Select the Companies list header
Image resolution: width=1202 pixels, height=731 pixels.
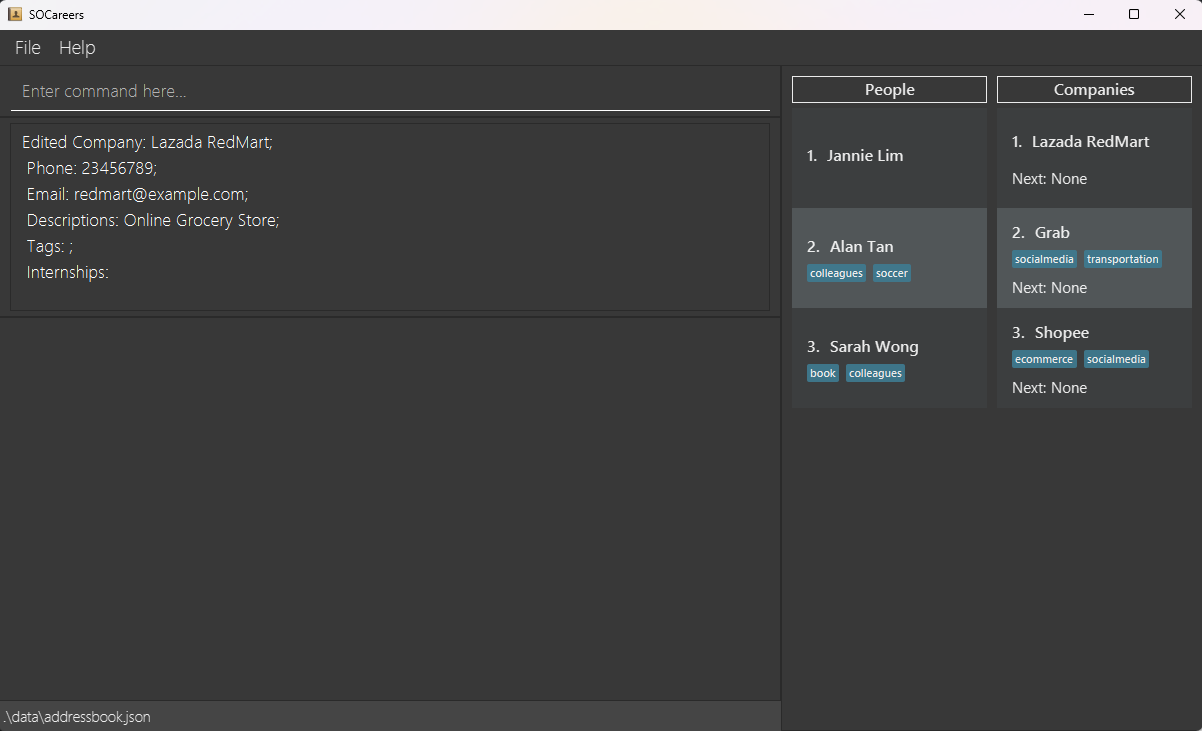point(1094,89)
